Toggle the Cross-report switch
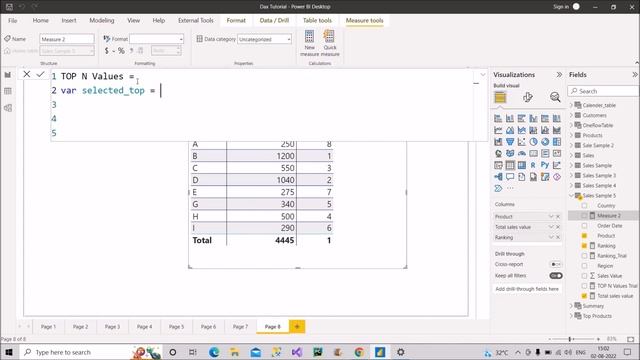Image resolution: width=640 pixels, height=360 pixels. pos(556,264)
